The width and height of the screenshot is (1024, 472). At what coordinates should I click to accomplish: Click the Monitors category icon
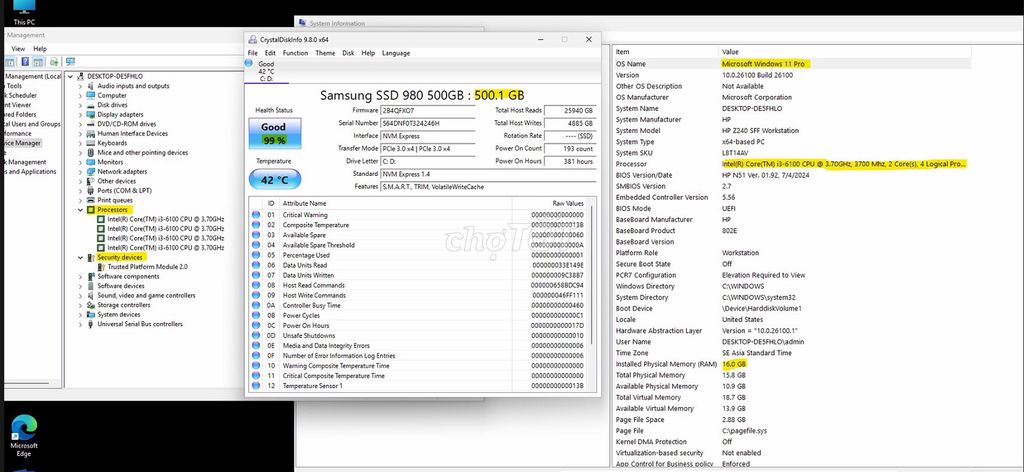coord(90,162)
